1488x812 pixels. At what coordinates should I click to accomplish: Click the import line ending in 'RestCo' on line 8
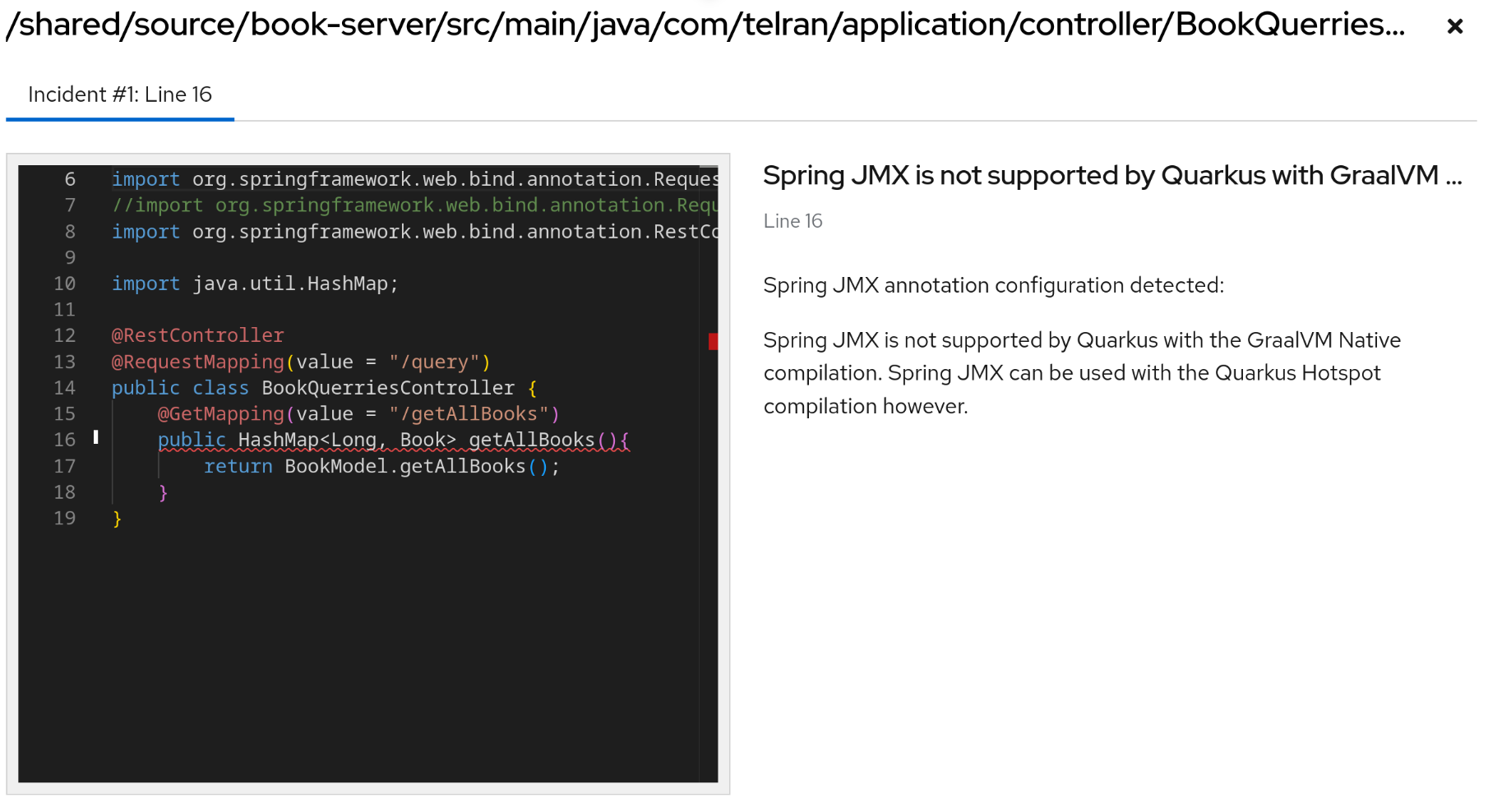click(414, 232)
